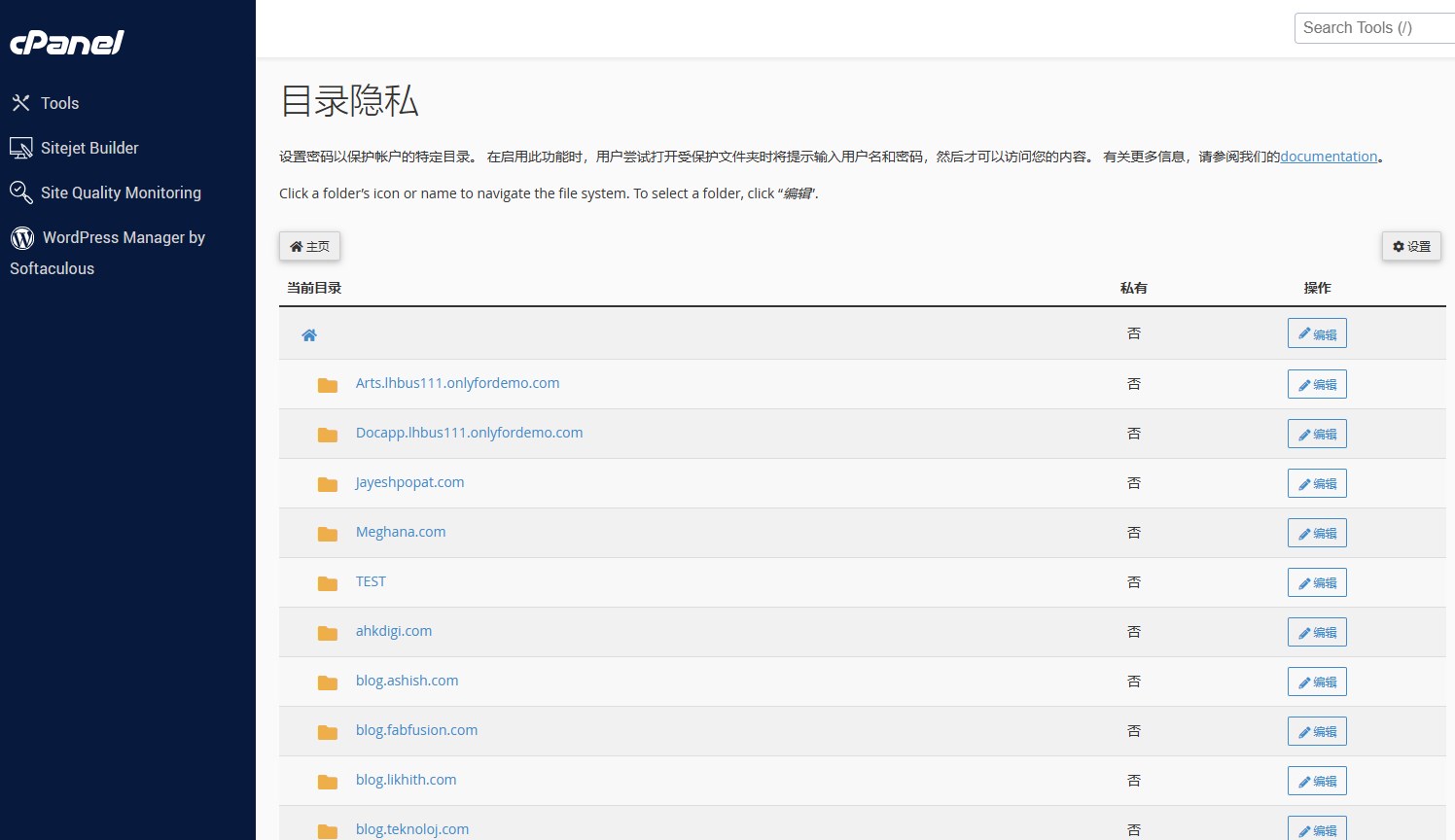
Task: Click 编辑 for Docapp.lhbus111.onlyfordemo.com
Action: click(x=1317, y=434)
